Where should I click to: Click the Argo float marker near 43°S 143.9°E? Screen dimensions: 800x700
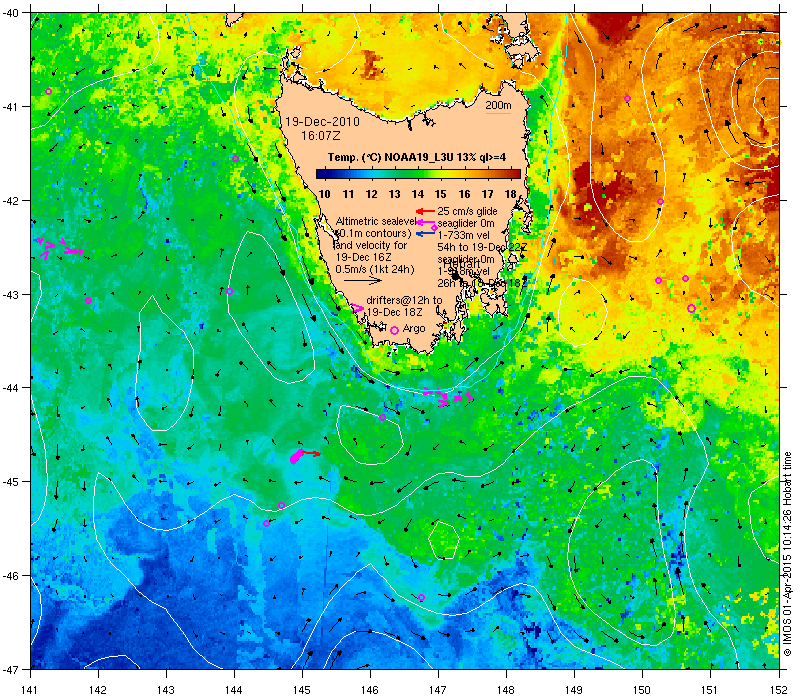pos(230,292)
